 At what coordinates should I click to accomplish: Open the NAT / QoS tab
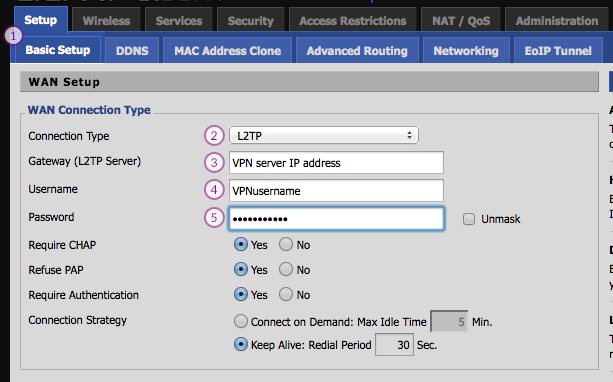point(461,20)
